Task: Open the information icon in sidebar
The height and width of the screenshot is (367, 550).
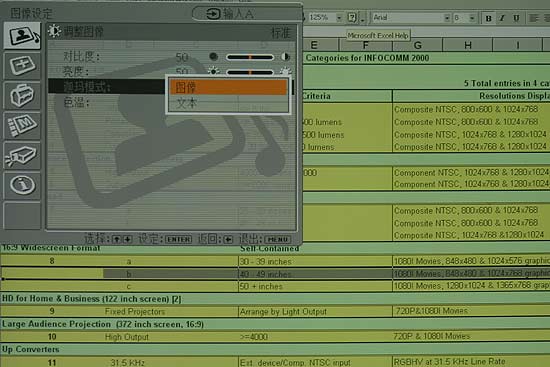Action: point(22,185)
